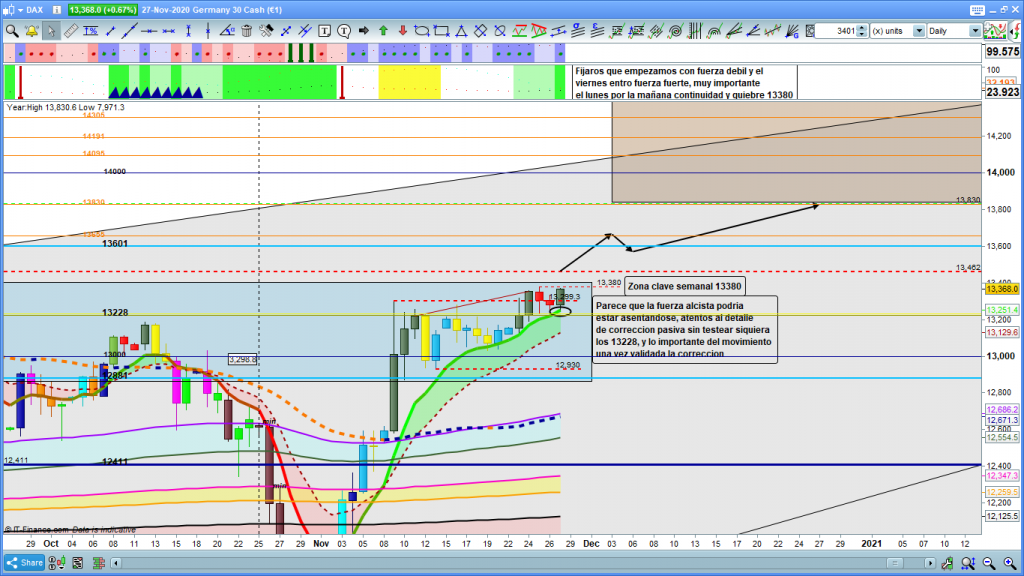Click the Share button

pos(24,562)
